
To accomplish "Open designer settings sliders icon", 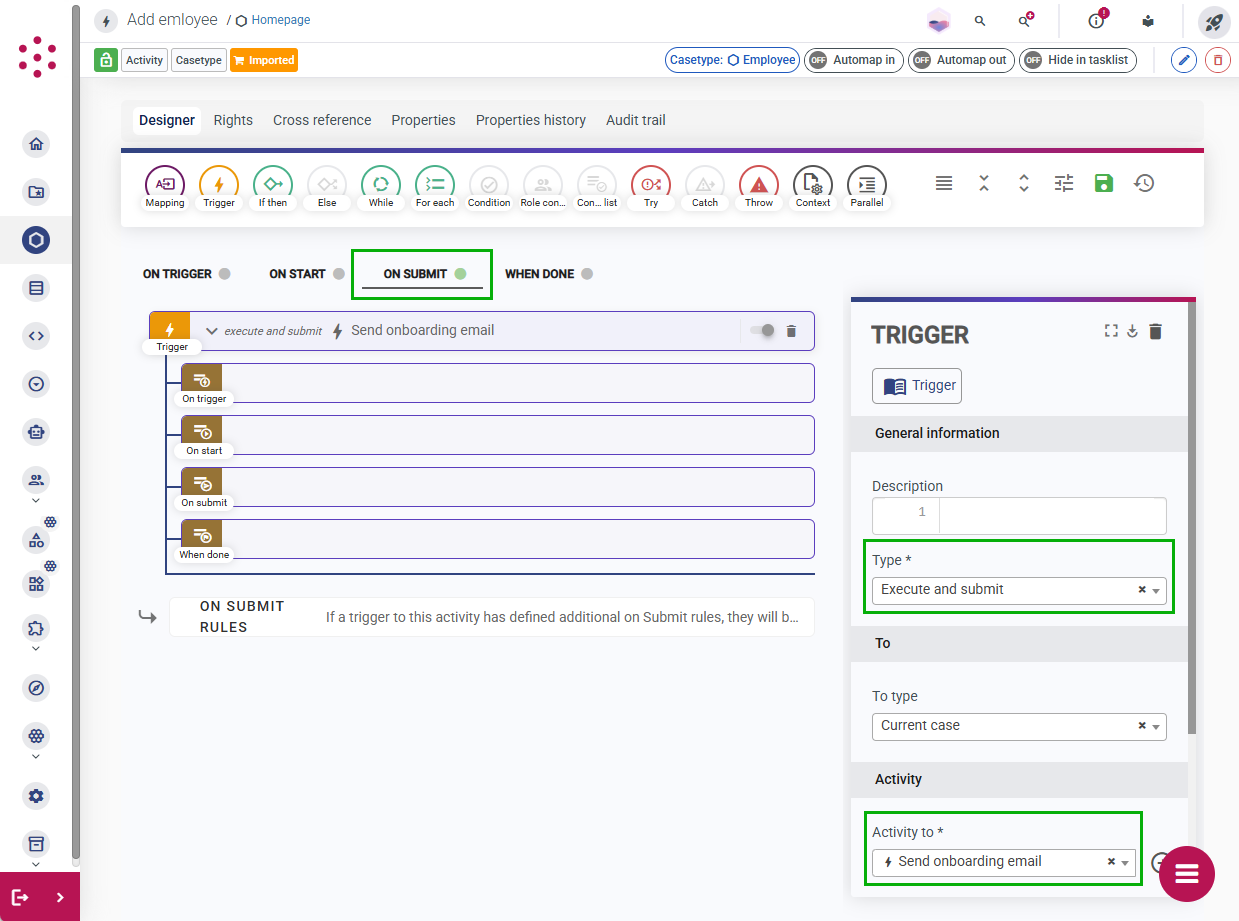I will pos(1064,183).
